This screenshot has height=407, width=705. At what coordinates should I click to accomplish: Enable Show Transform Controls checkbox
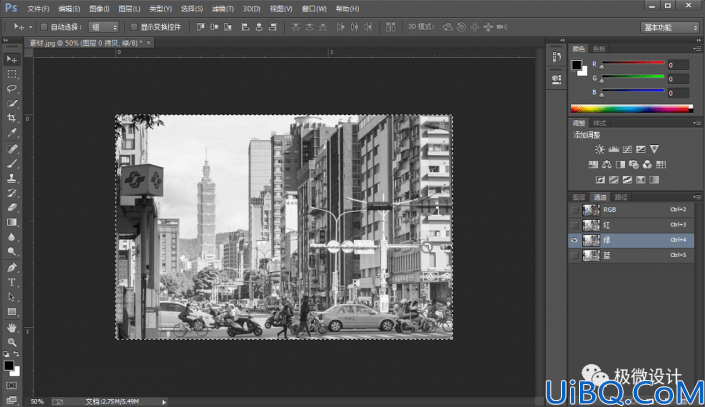coord(134,27)
